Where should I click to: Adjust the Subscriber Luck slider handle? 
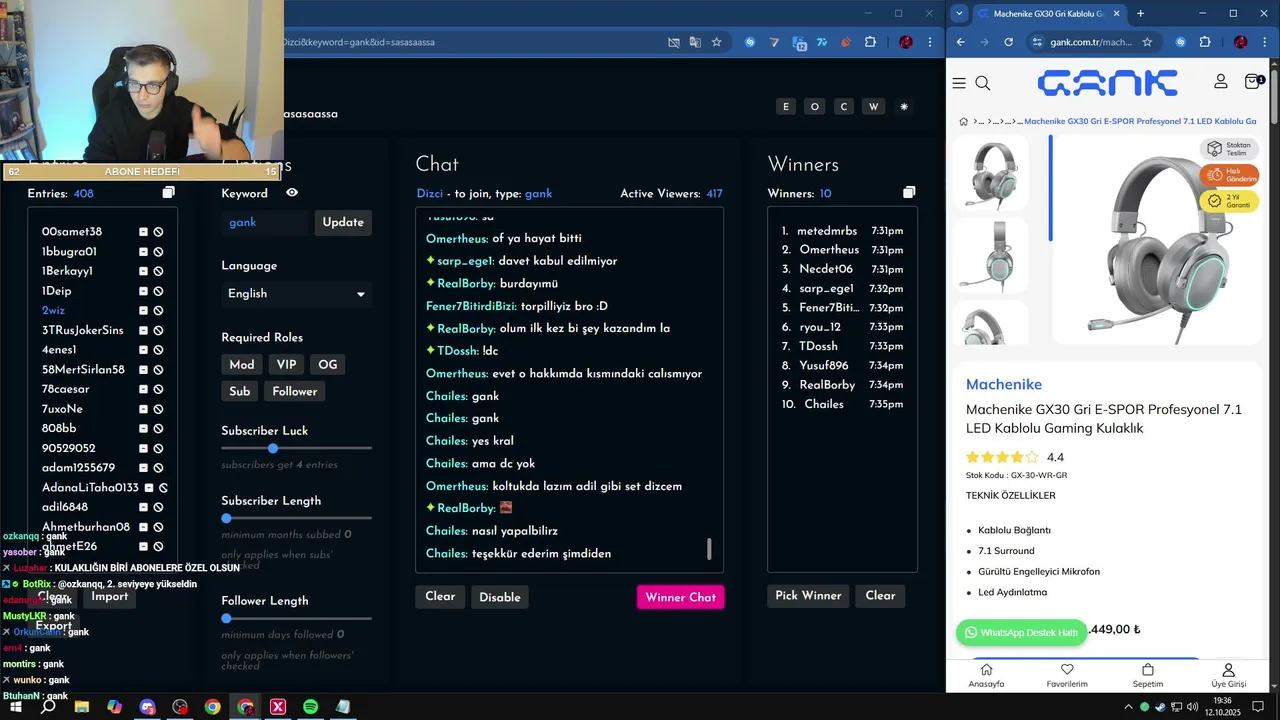(273, 448)
